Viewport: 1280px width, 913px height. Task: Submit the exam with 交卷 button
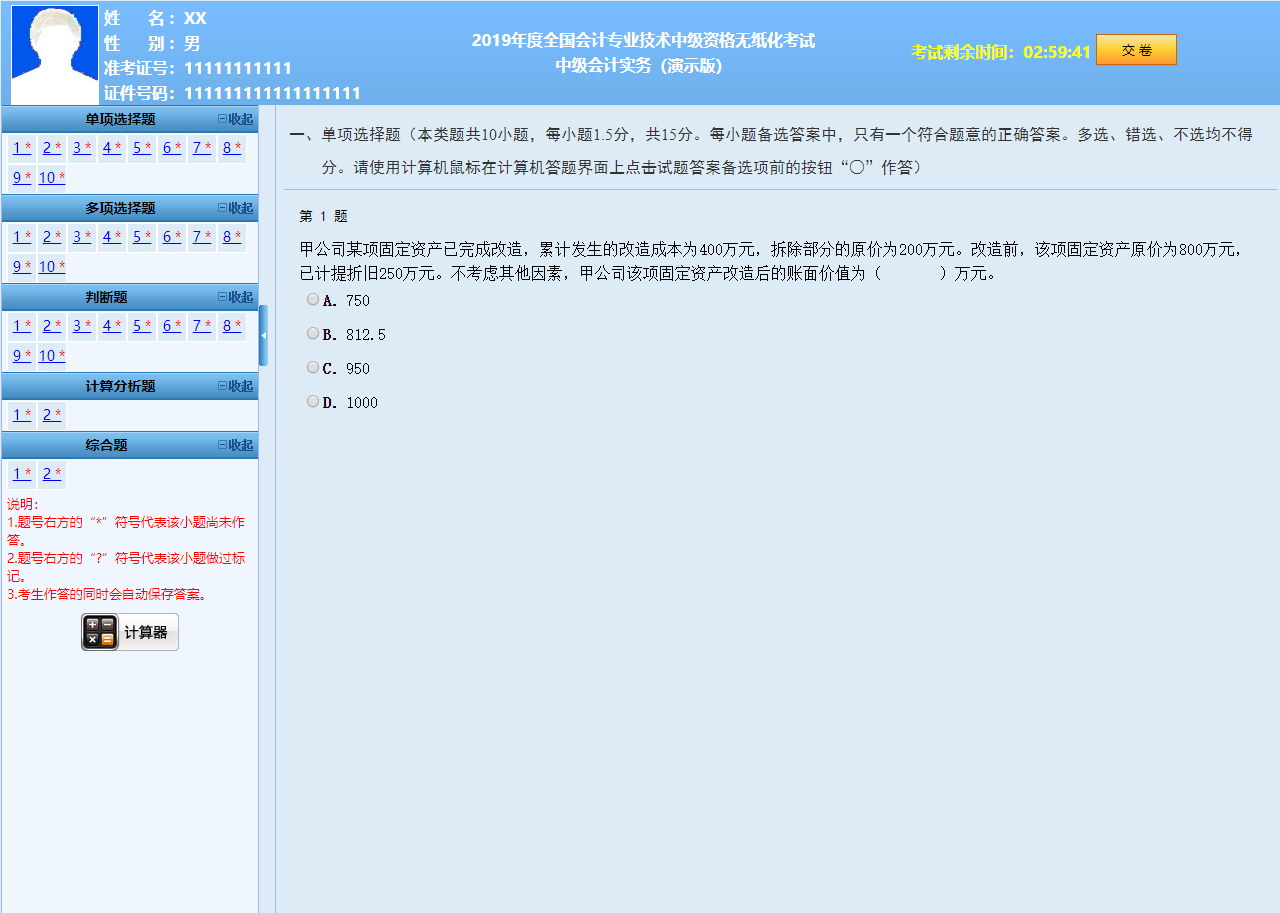[x=1136, y=50]
